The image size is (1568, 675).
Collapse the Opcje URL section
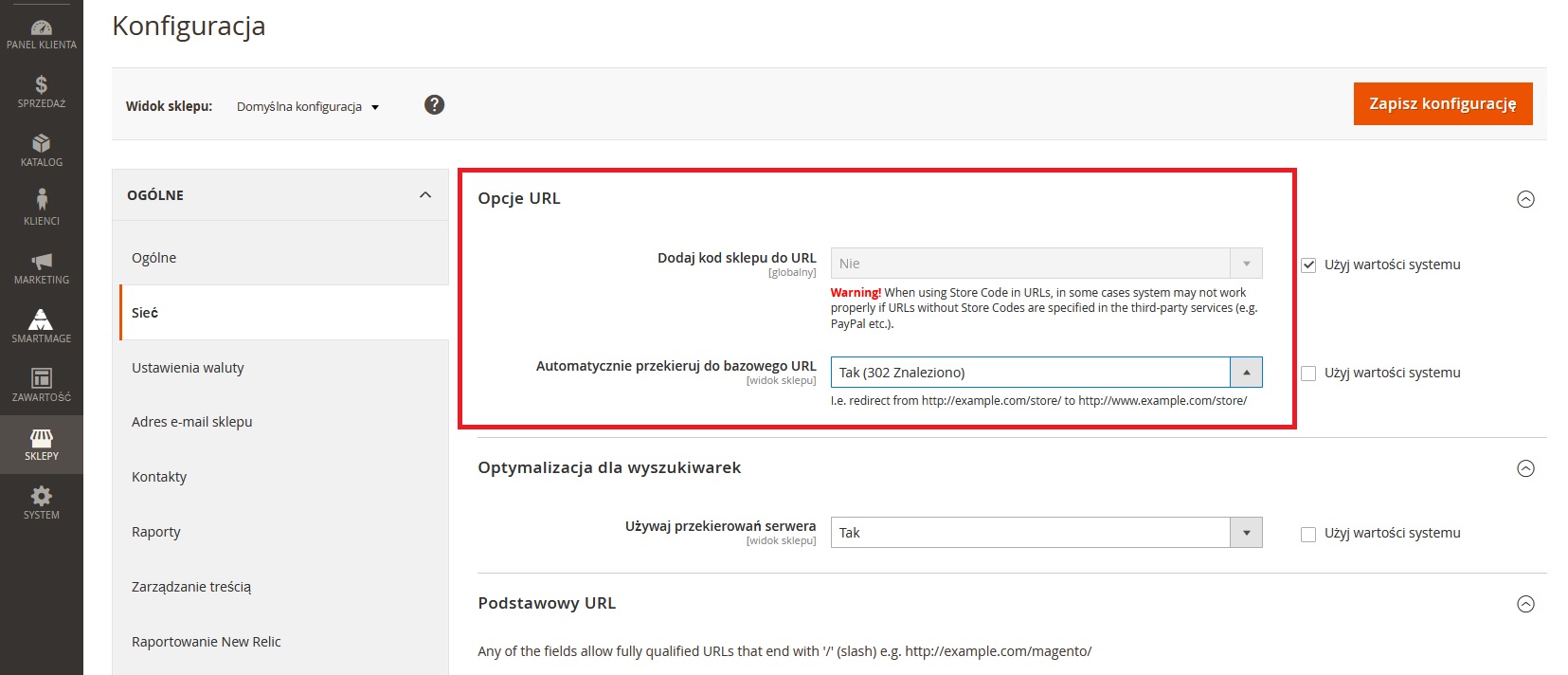pos(1525,199)
